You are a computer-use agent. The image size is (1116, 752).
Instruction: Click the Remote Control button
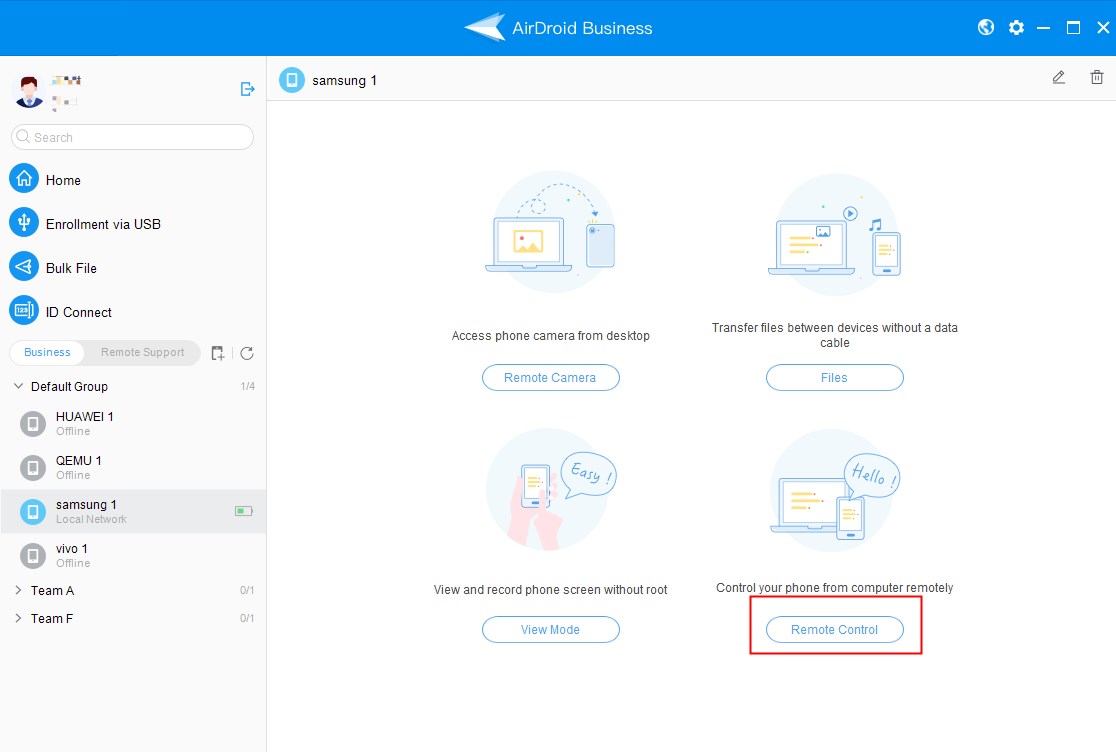tap(834, 630)
